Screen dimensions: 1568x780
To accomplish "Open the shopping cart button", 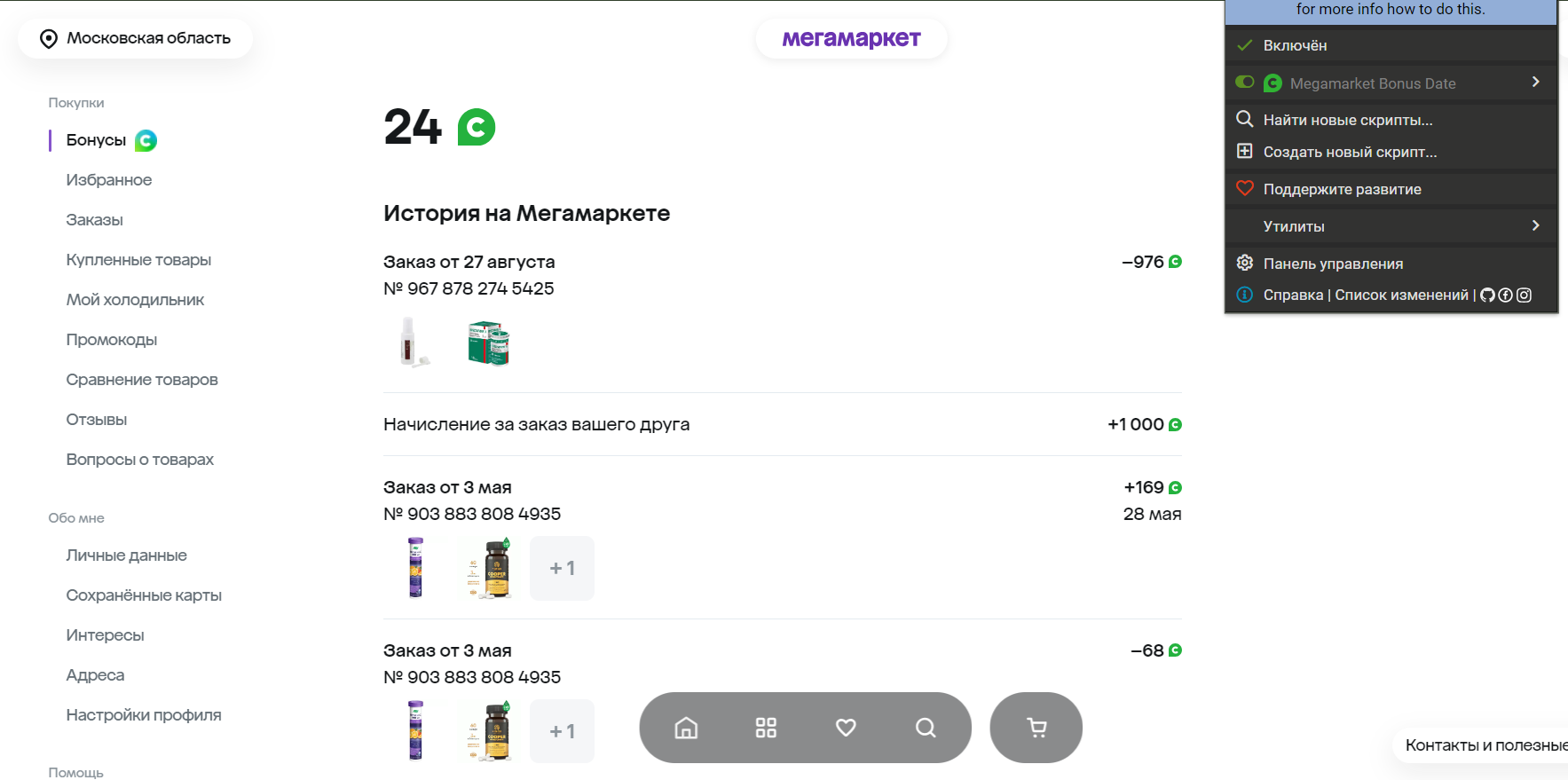I will click(x=1036, y=728).
